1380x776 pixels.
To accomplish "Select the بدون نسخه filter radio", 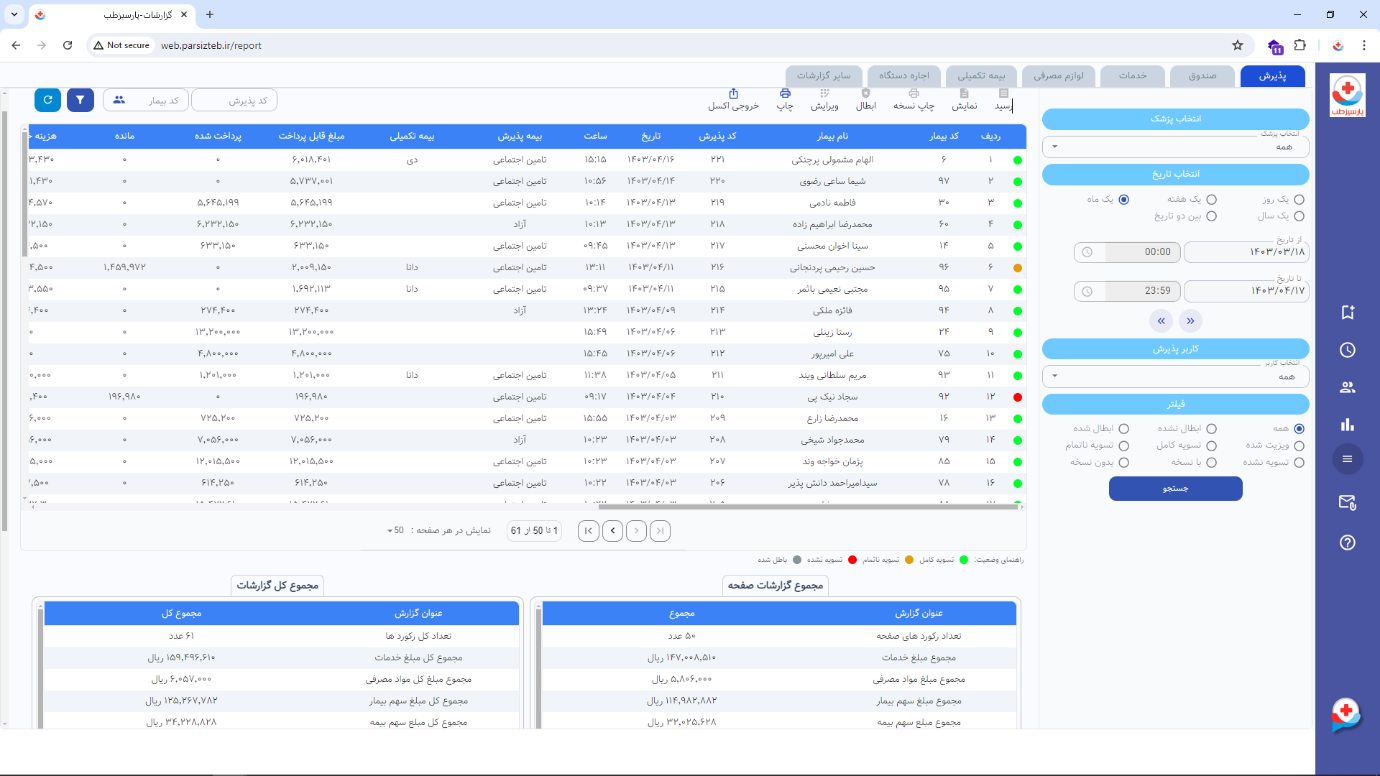I will tap(1124, 463).
